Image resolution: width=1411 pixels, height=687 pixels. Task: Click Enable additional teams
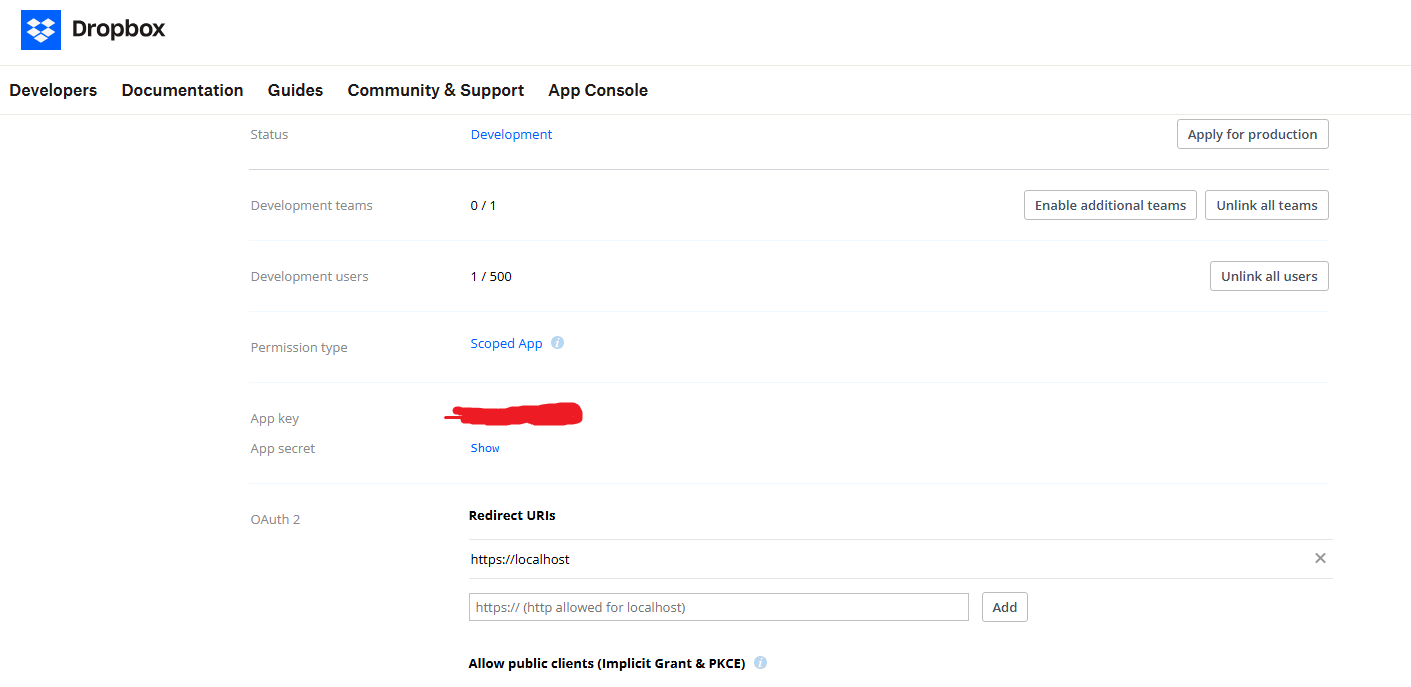[x=1109, y=205]
